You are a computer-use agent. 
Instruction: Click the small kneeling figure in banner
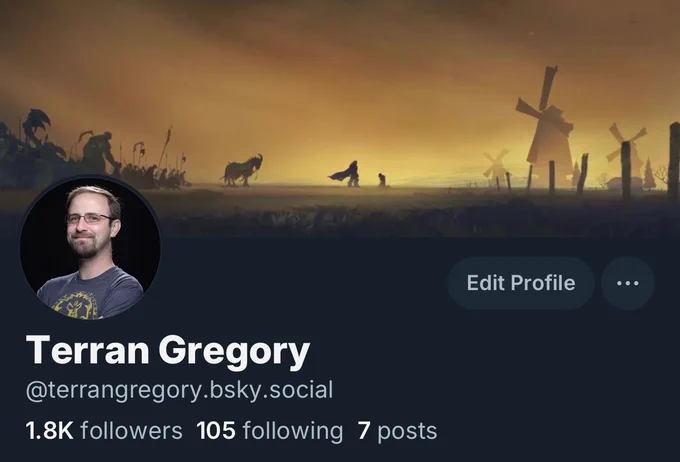click(x=382, y=180)
